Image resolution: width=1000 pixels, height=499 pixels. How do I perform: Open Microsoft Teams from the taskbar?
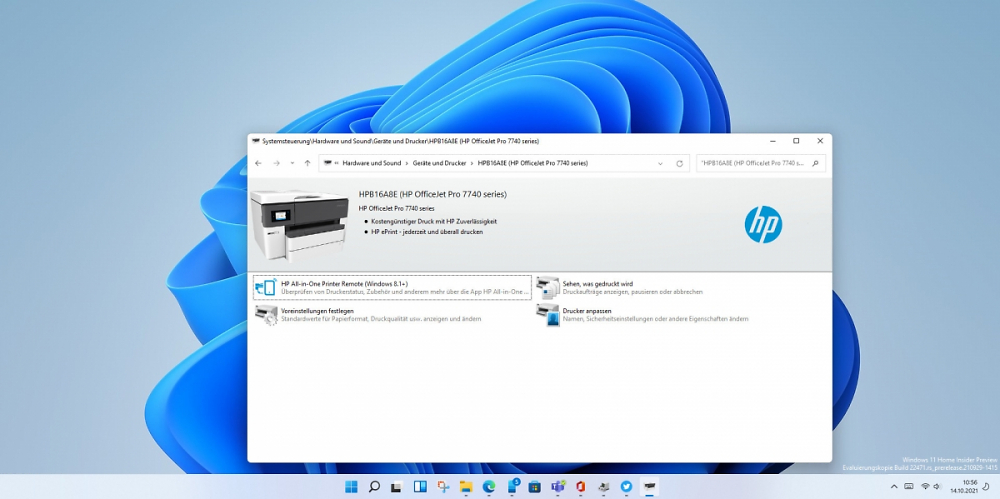coord(557,487)
